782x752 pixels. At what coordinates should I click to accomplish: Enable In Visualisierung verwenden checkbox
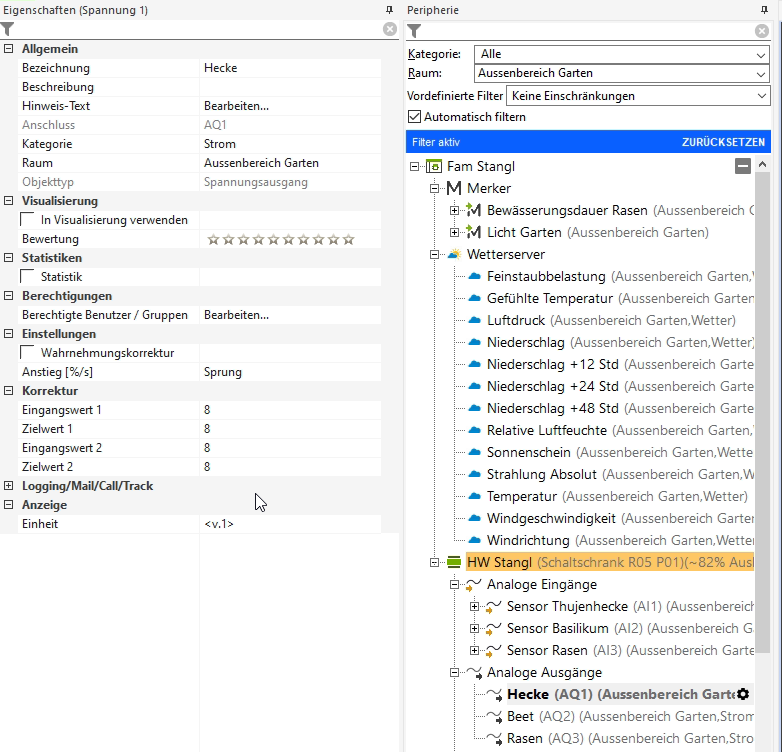click(x=27, y=219)
